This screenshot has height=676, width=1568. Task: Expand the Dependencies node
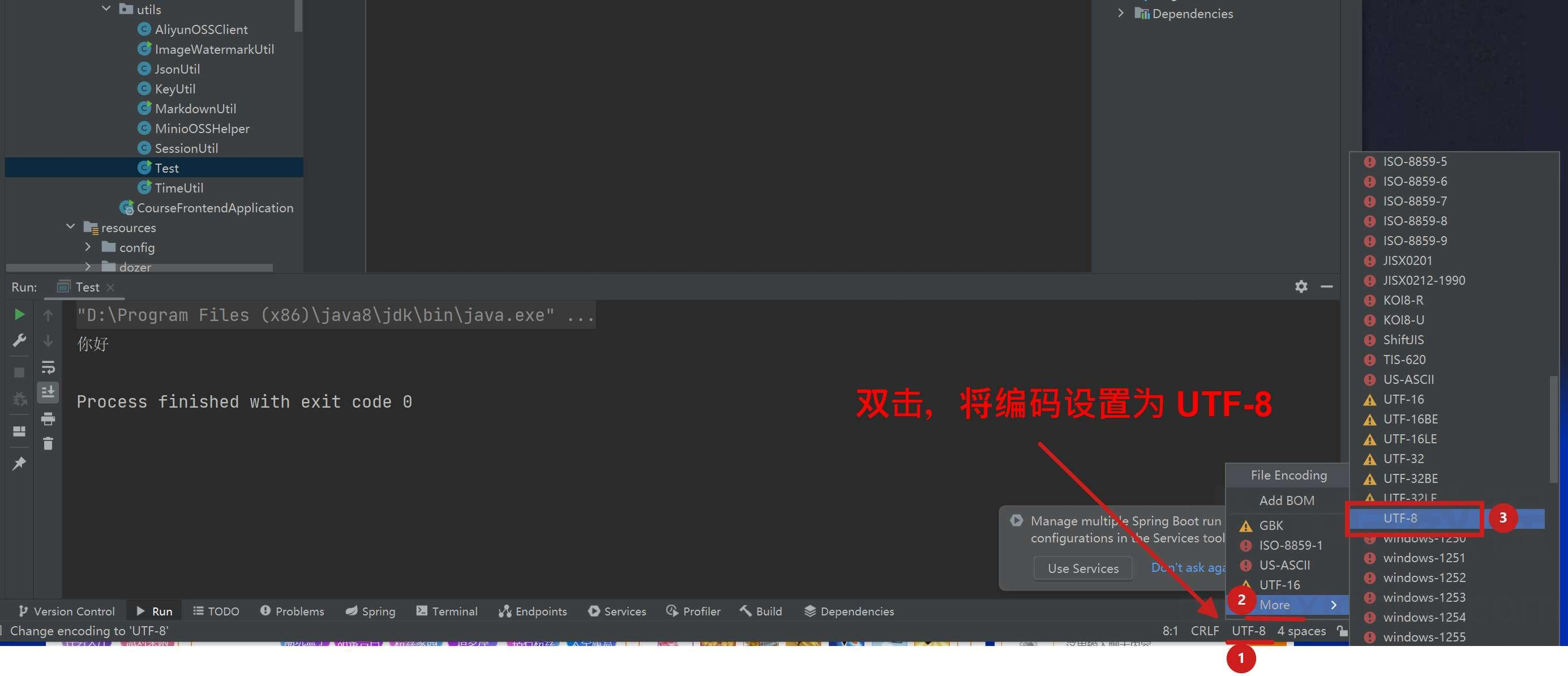tap(1121, 14)
